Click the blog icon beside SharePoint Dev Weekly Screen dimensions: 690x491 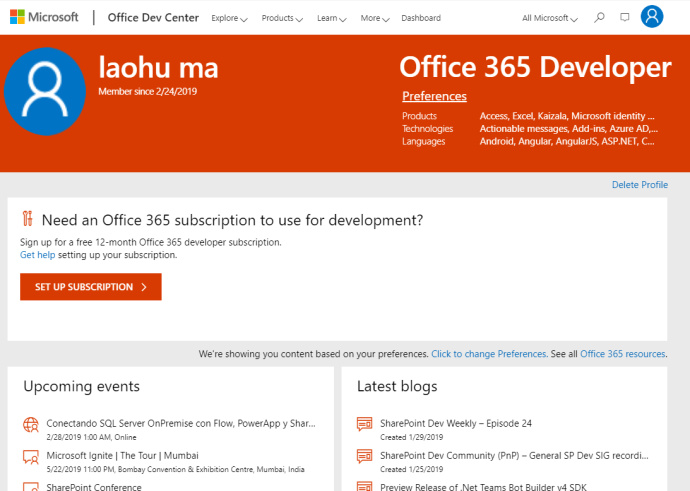(364, 426)
